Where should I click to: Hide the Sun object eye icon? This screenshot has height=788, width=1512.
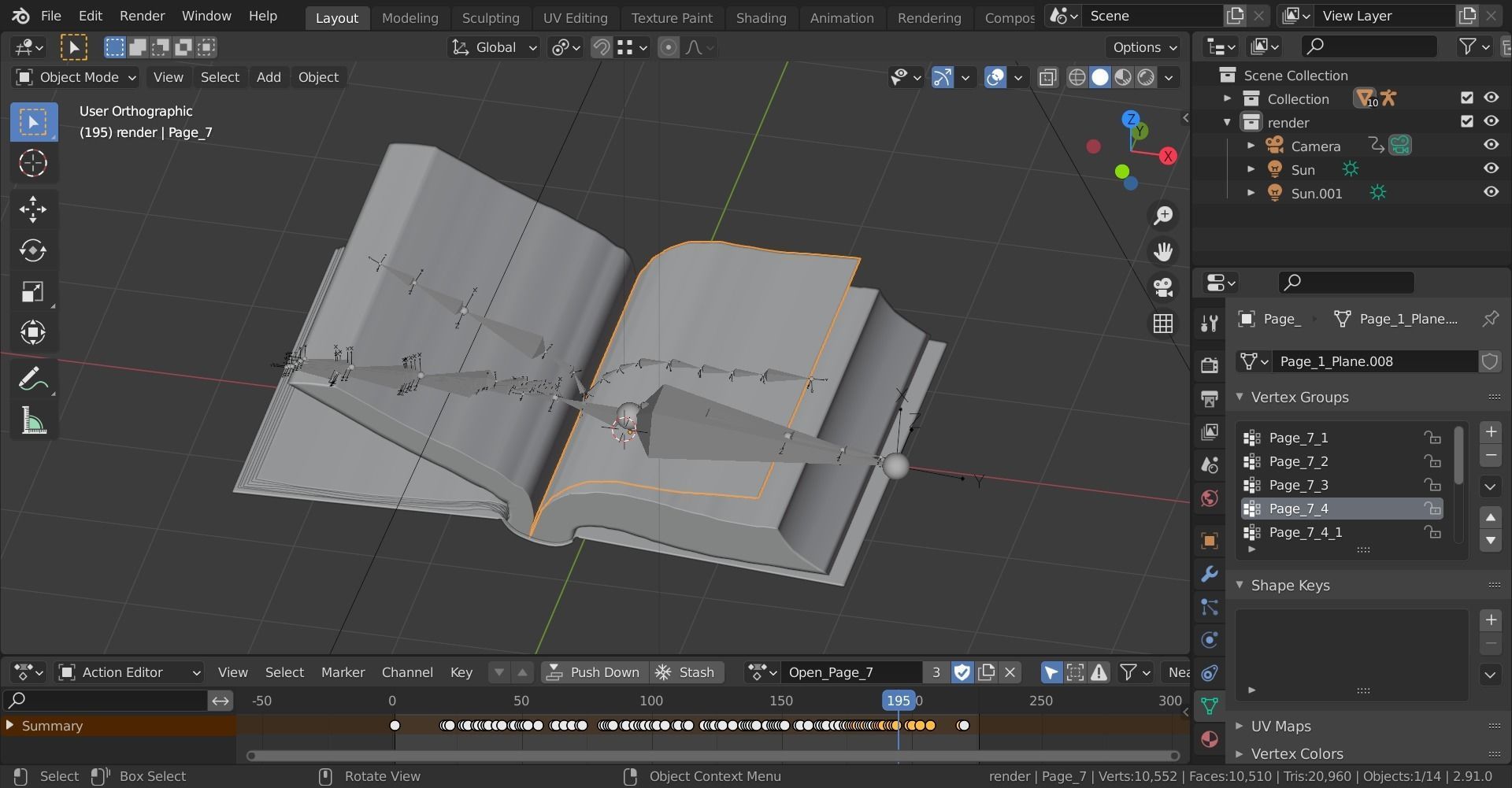click(x=1492, y=168)
